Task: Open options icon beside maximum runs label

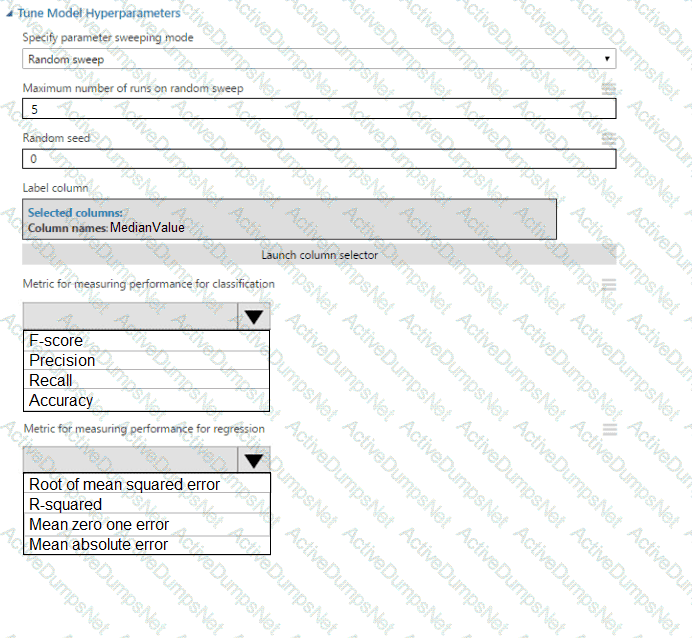Action: coord(608,89)
